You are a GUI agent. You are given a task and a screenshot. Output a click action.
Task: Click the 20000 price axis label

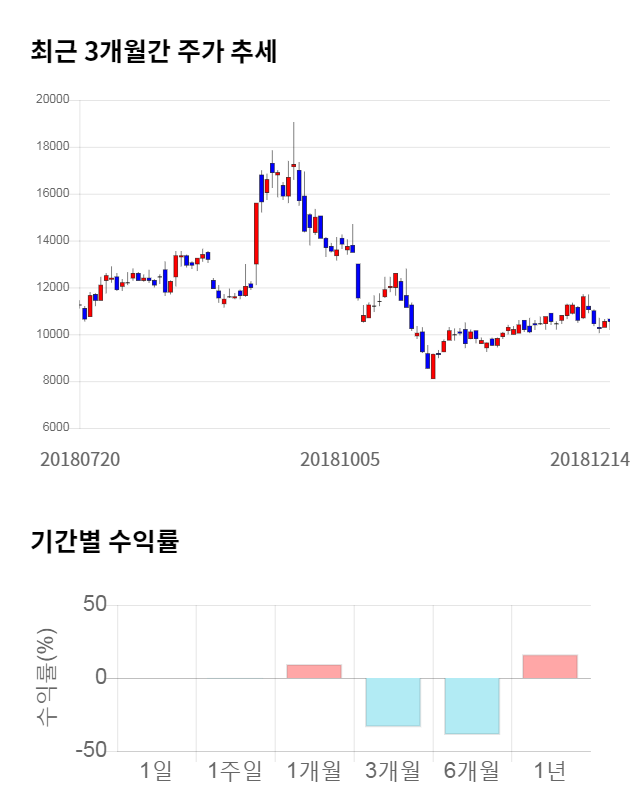click(x=52, y=100)
